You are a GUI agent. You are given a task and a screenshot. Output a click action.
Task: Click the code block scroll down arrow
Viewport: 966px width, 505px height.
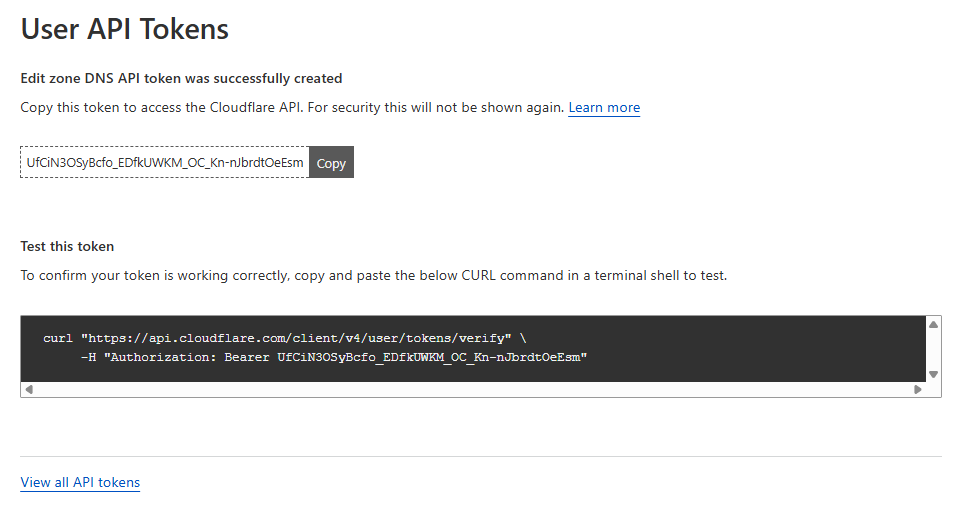point(933,374)
